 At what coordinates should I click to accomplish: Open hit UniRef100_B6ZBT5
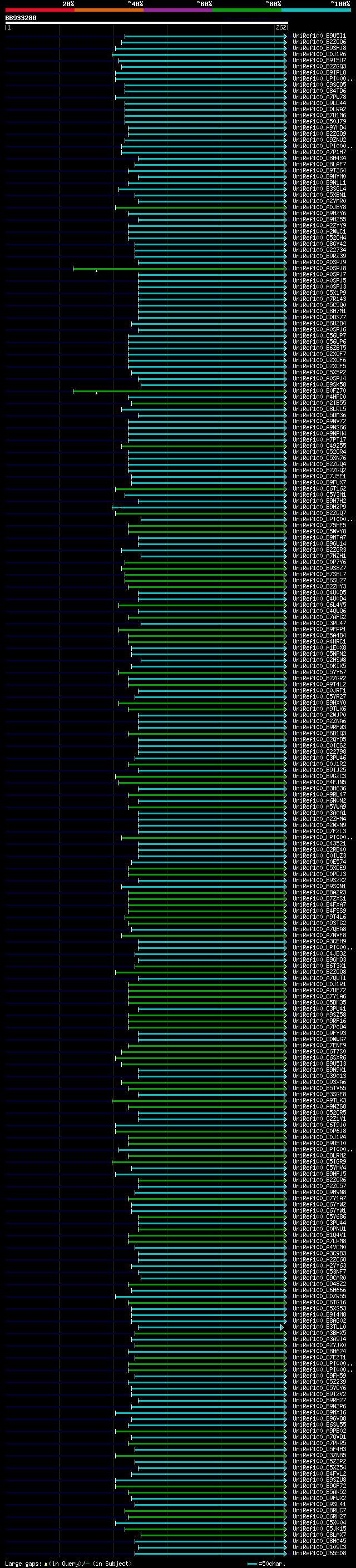pos(319,348)
